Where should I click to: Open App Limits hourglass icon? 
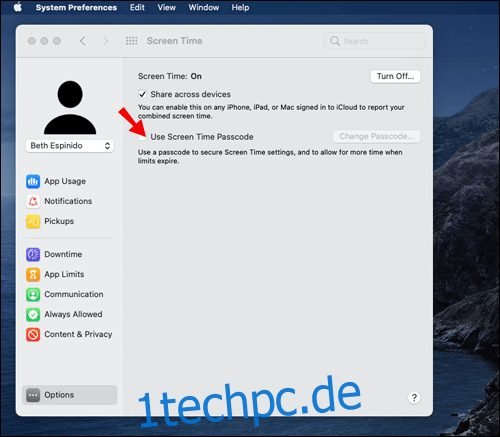coord(33,274)
